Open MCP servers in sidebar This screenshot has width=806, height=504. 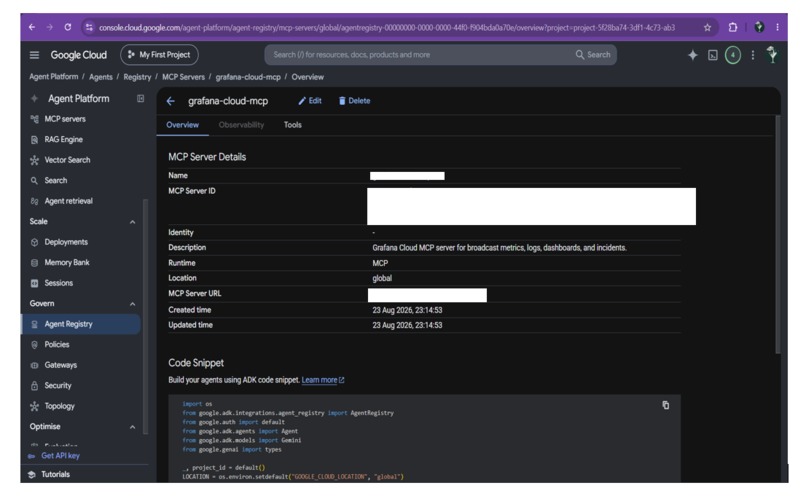click(65, 119)
